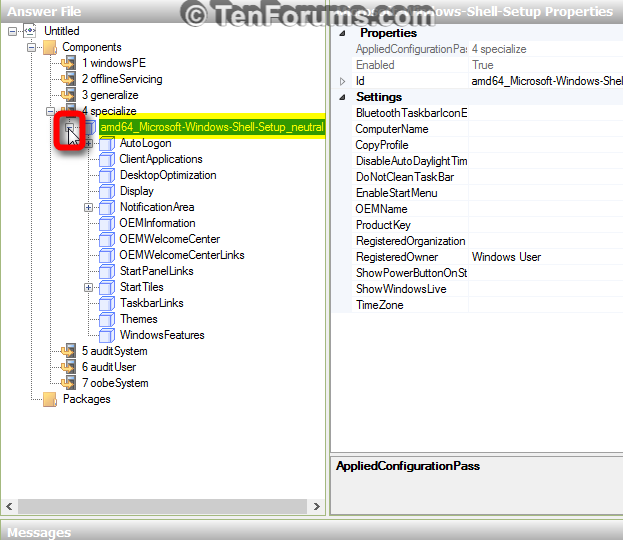Select the ShowPowerButtonOnSt setting label
Screen dimensions: 623x540
[411, 273]
